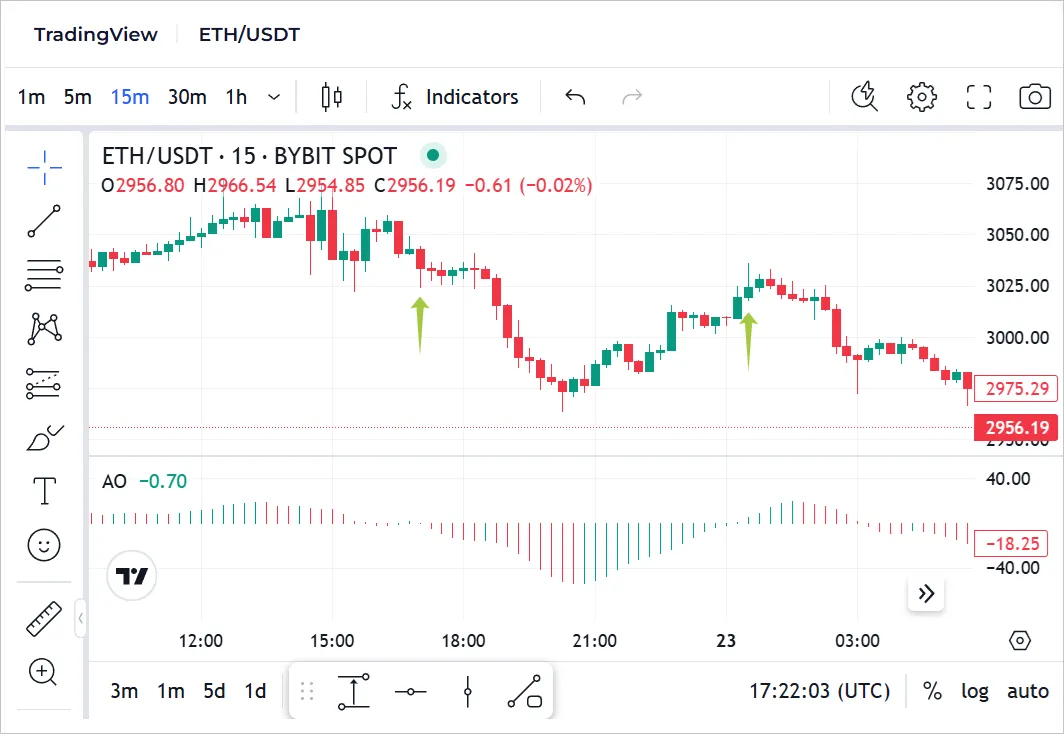Open the Indicators dialog
This screenshot has width=1064, height=734.
455,97
